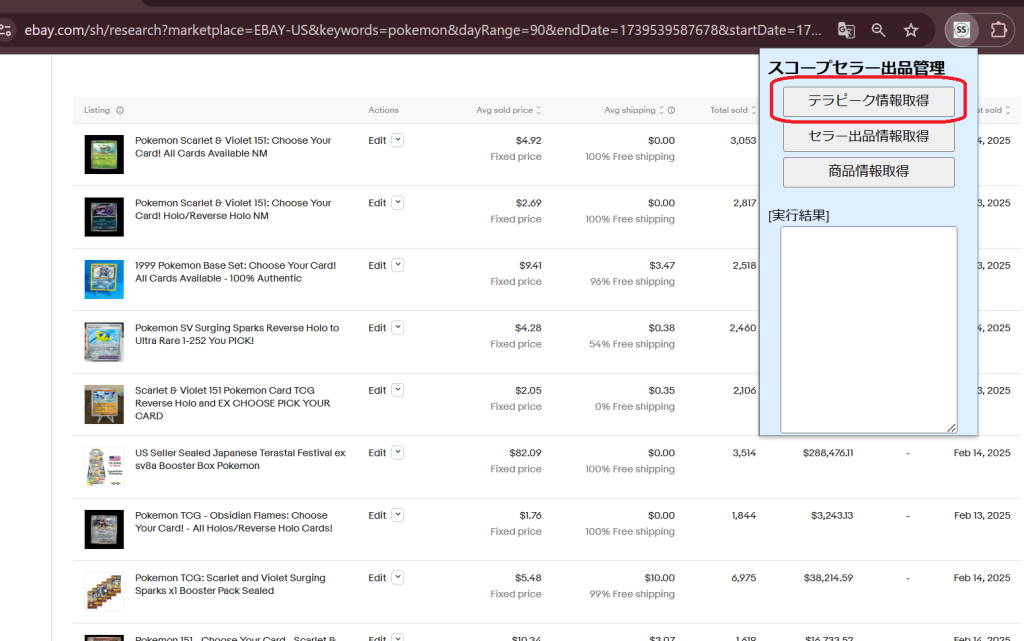
Task: Expand Edit dropdown for 151 Holo/Reverse Holo NM
Action: (398, 203)
